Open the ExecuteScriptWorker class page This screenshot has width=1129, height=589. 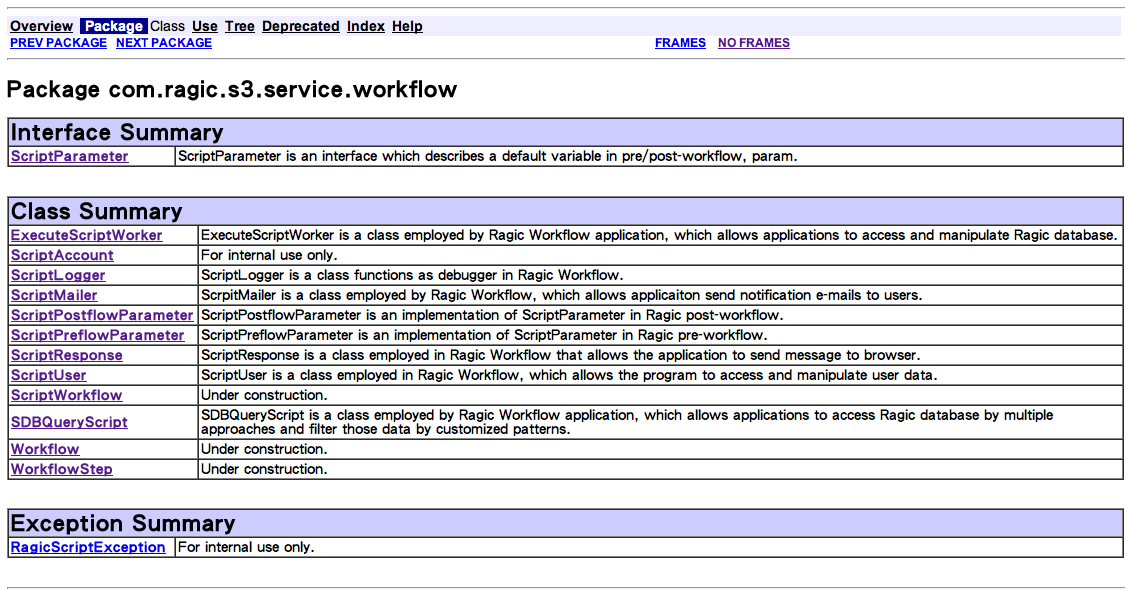pyautogui.click(x=86, y=235)
